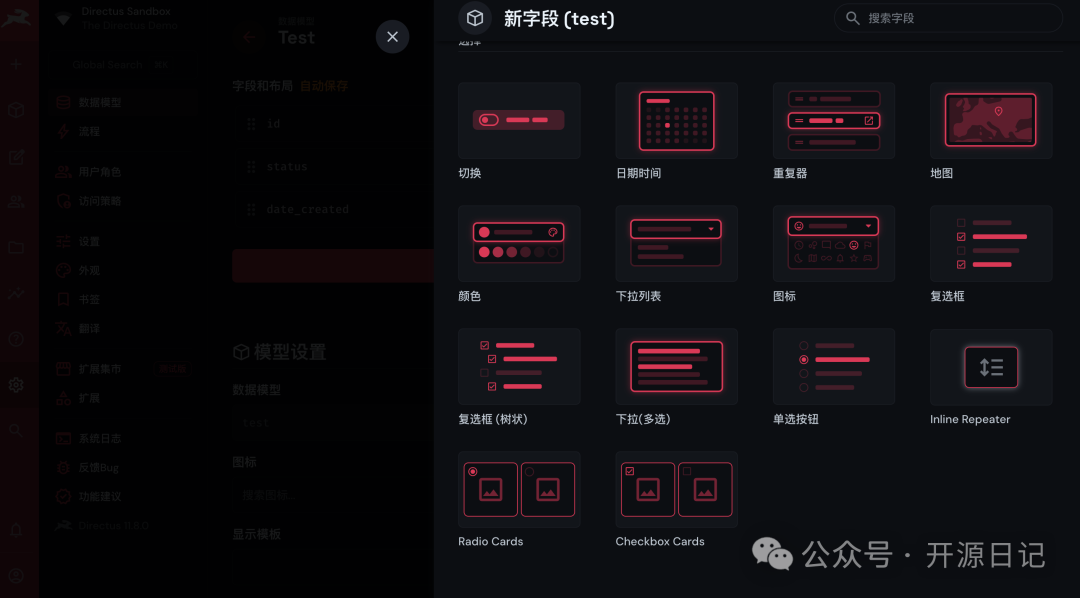Click the 搜索字段 search input
The image size is (1080, 598).
click(948, 18)
